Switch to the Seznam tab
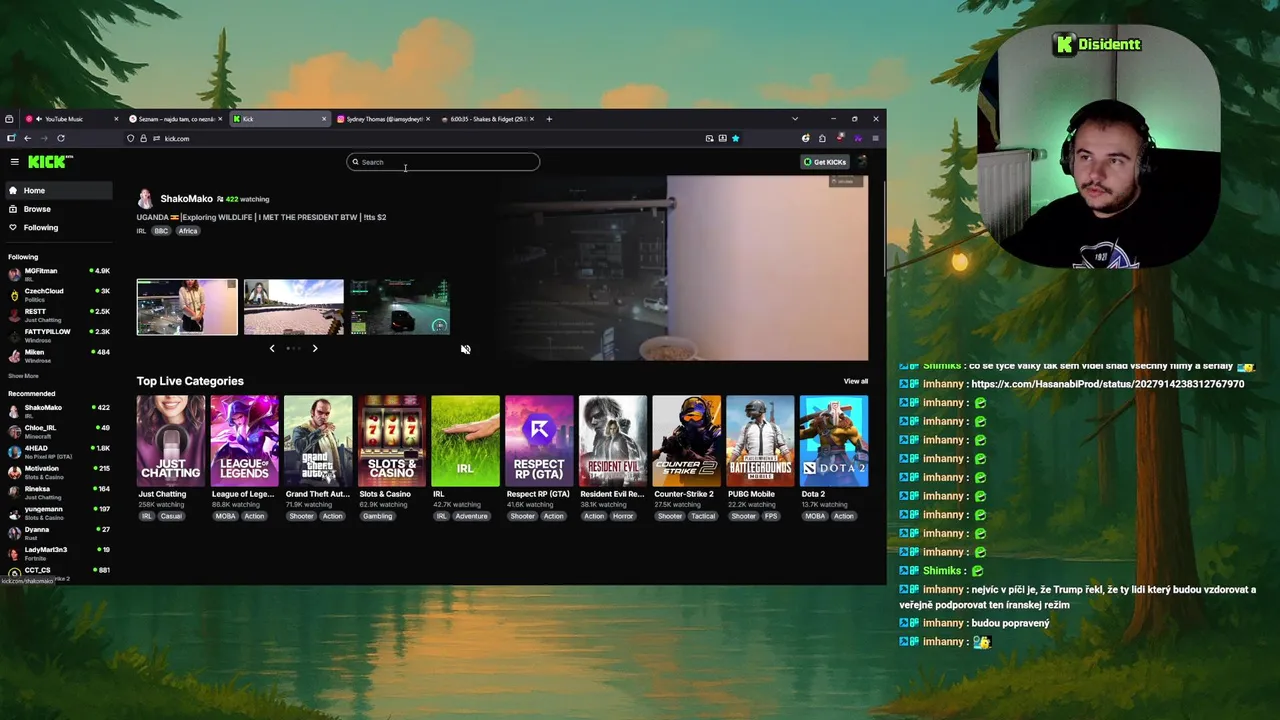Viewport: 1280px width, 720px height. click(x=175, y=119)
